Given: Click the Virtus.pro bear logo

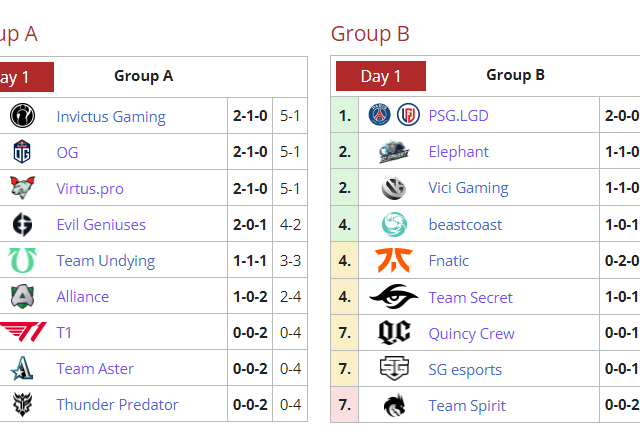Looking at the screenshot, I should coord(22,188).
